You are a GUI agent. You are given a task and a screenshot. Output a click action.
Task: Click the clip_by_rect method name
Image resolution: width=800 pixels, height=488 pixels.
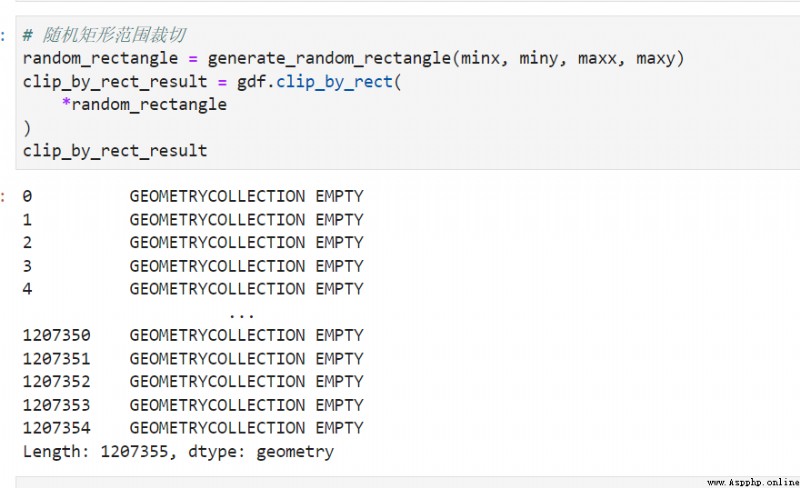pyautogui.click(x=334, y=82)
